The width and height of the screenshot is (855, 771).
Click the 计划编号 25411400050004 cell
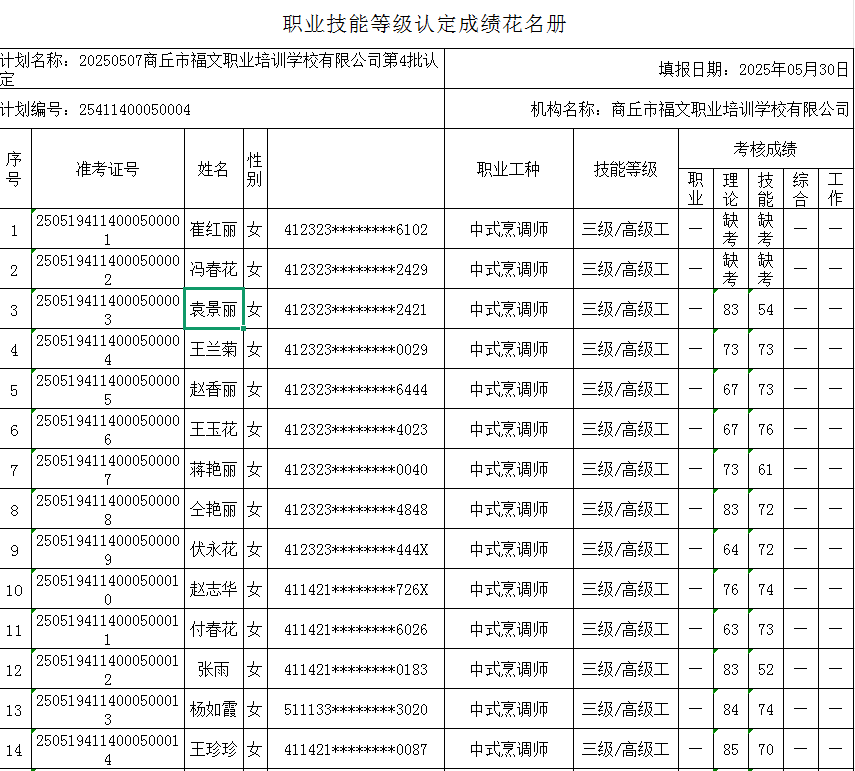click(222, 109)
